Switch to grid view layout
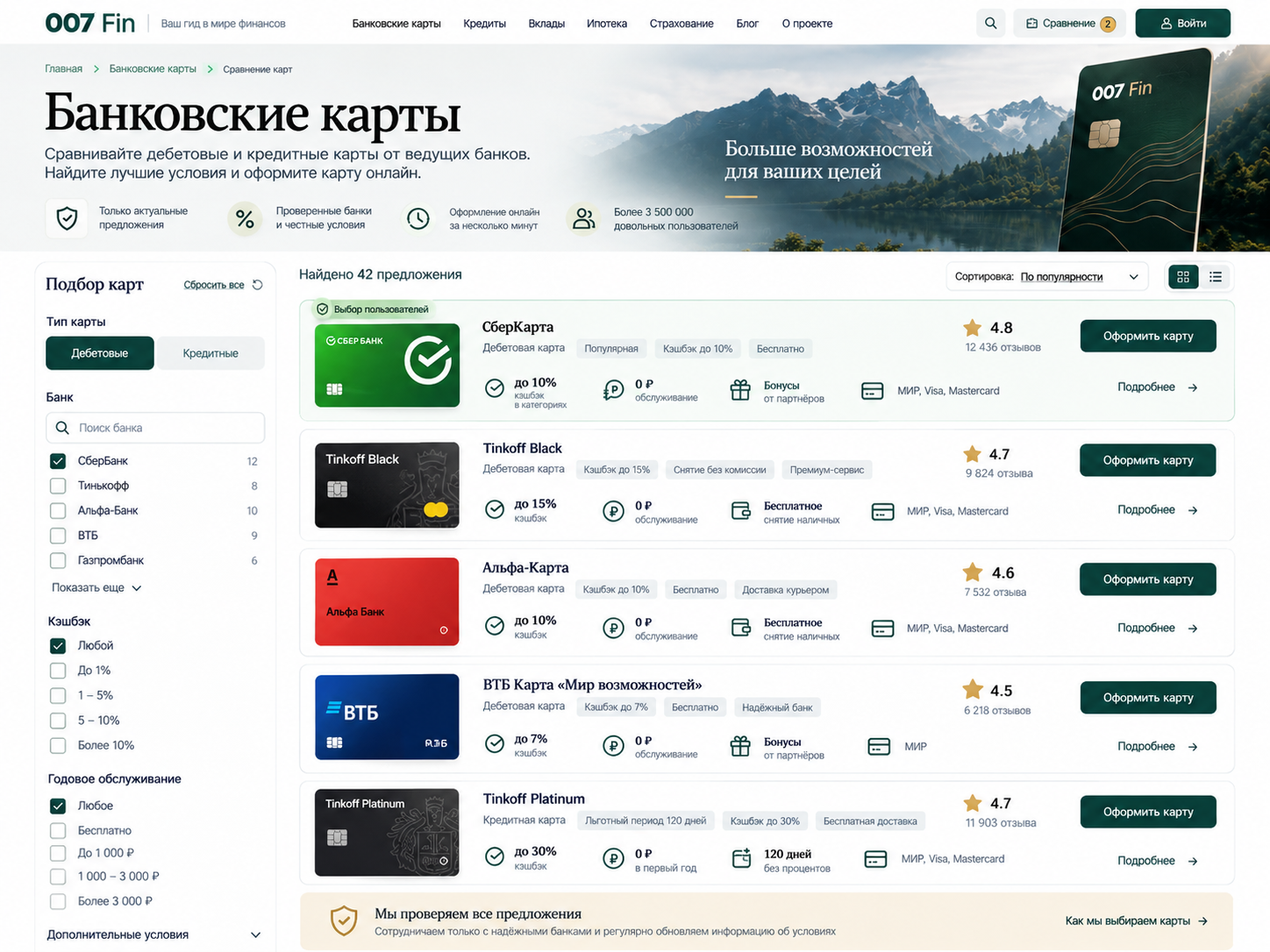The image size is (1270, 952). click(1183, 277)
